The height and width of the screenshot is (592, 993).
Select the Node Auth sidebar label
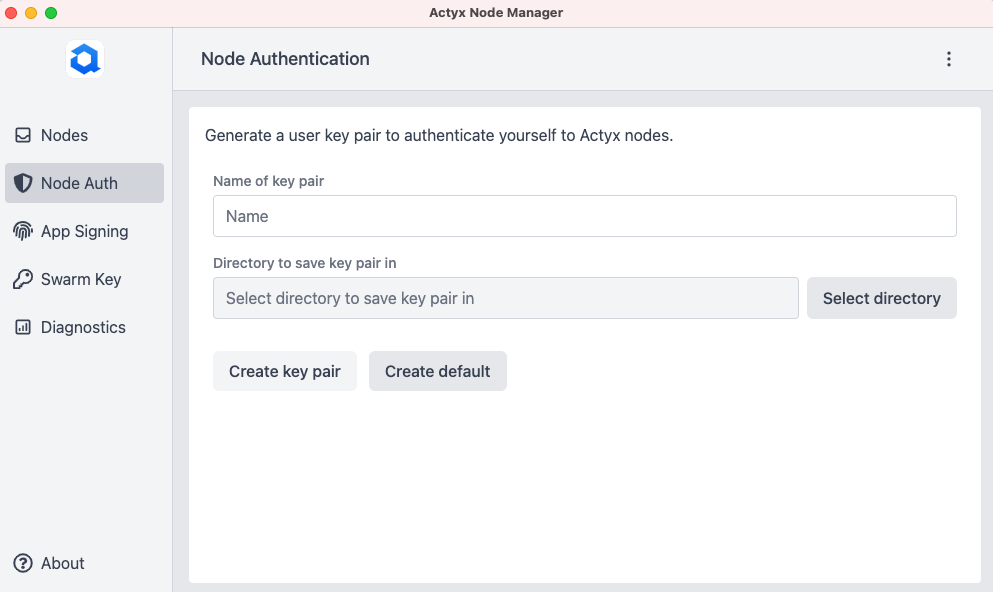(x=79, y=183)
